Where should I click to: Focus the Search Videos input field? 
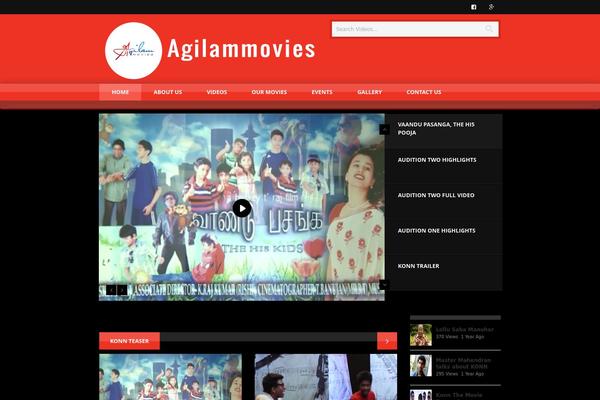tap(415, 29)
